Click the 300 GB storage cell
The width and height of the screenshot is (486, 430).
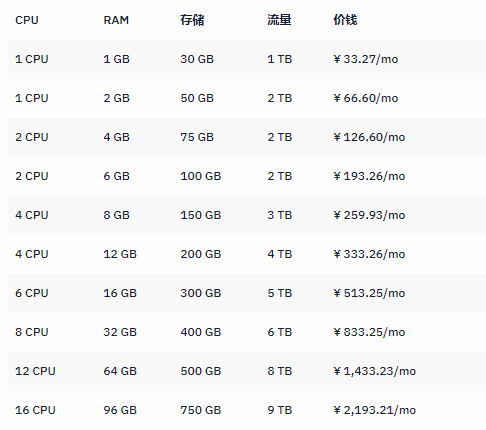(201, 293)
